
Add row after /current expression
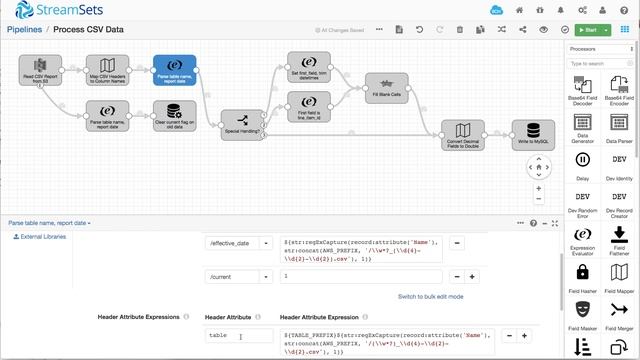[x=472, y=277]
